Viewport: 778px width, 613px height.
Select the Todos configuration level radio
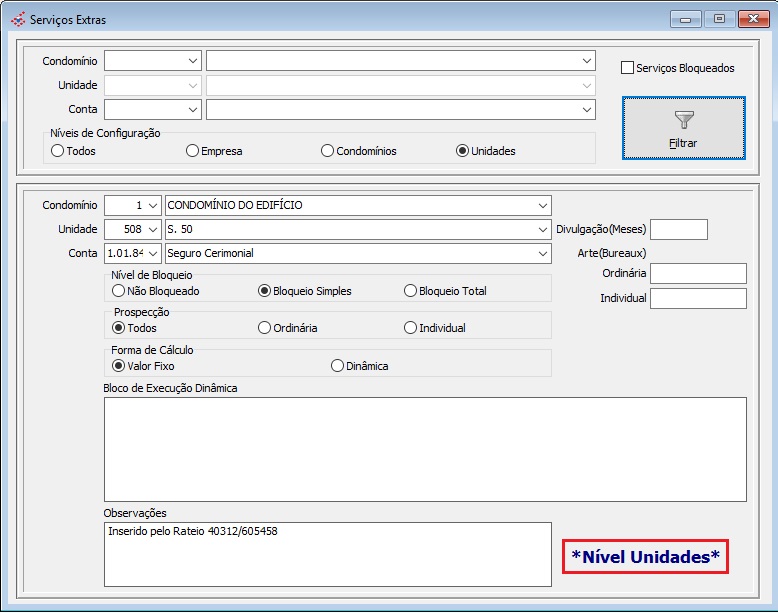coord(58,151)
